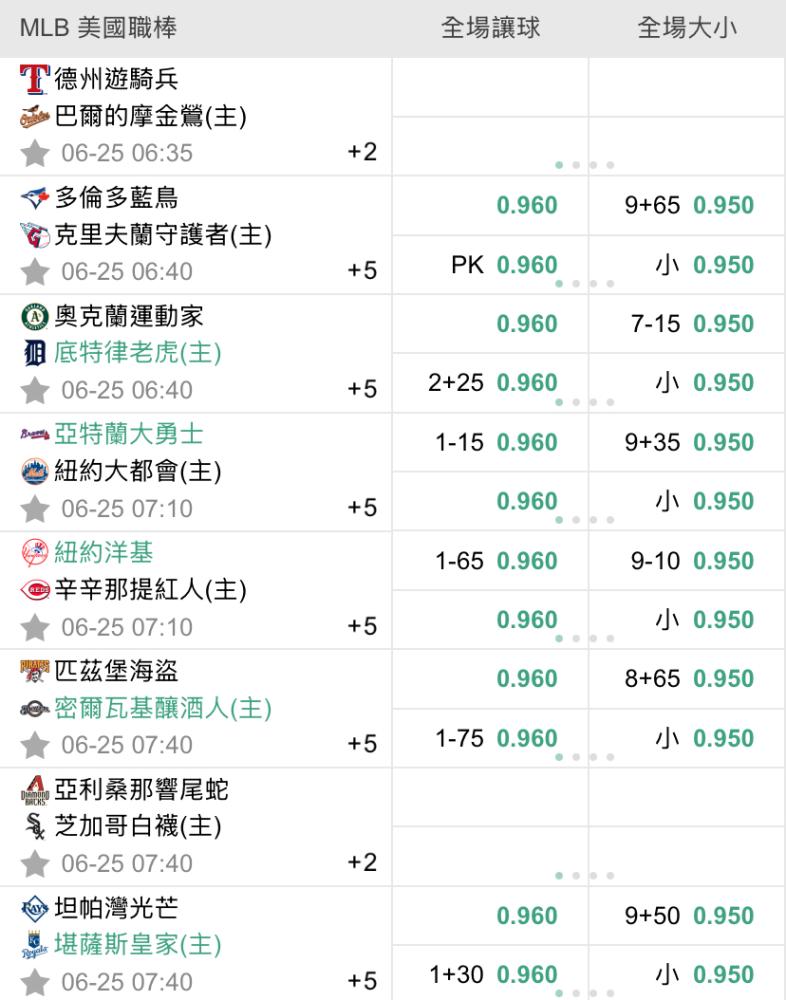Image resolution: width=786 pixels, height=1000 pixels.
Task: Select over 9+50 0.950 for Rays game
Action: [687, 916]
